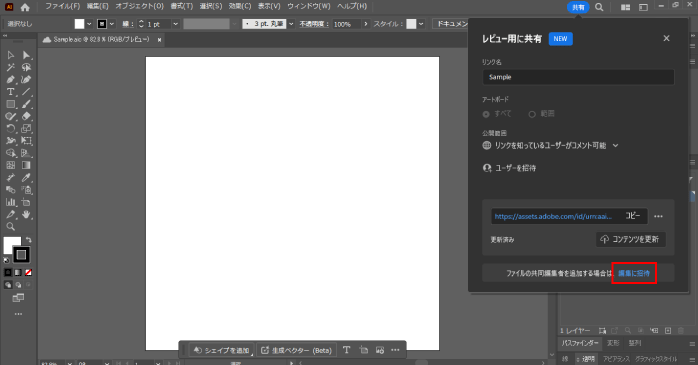Click the 編集に招待 link
This screenshot has height=365, width=698.
pyautogui.click(x=634, y=273)
